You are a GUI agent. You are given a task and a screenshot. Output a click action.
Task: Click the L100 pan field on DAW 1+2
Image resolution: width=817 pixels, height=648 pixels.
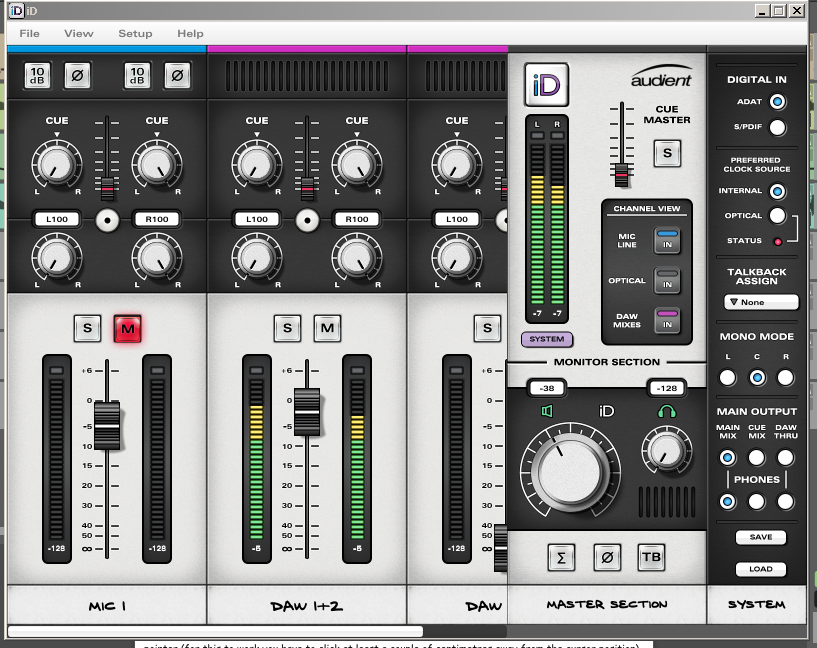click(x=257, y=219)
